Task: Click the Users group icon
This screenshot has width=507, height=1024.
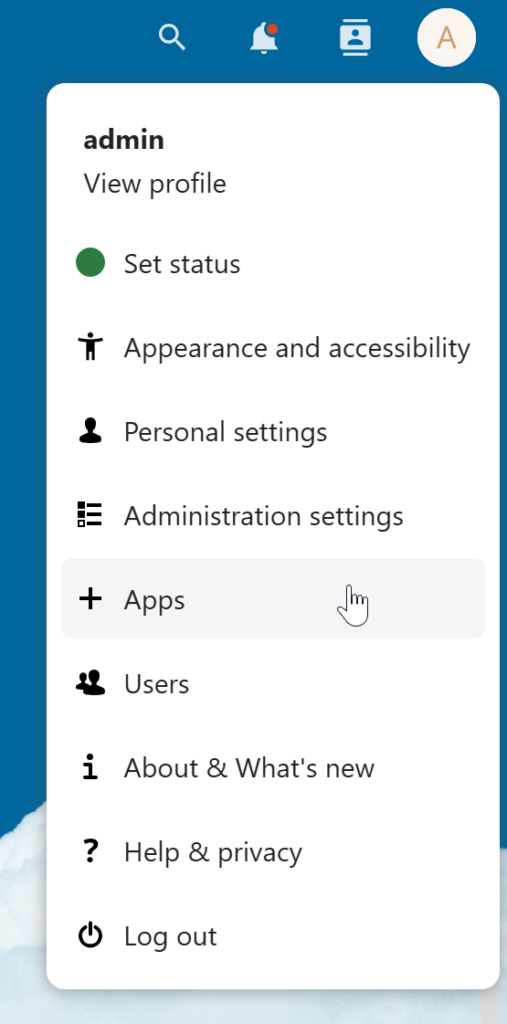Action: [90, 682]
